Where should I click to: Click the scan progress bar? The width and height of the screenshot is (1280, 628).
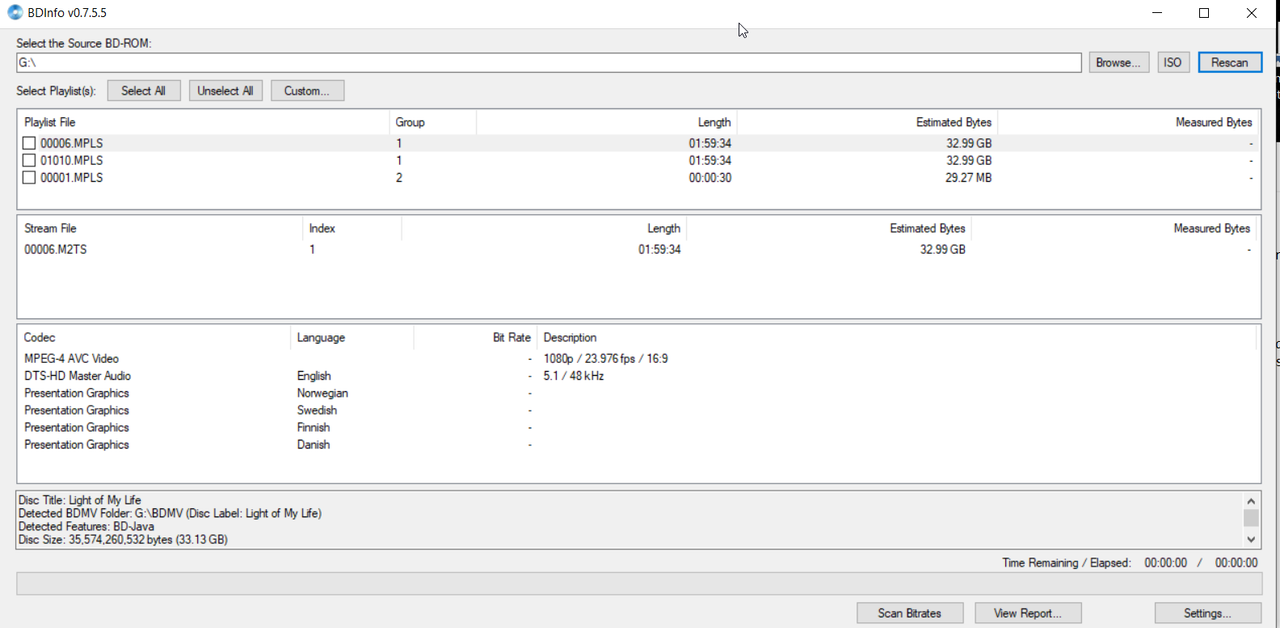coord(639,583)
